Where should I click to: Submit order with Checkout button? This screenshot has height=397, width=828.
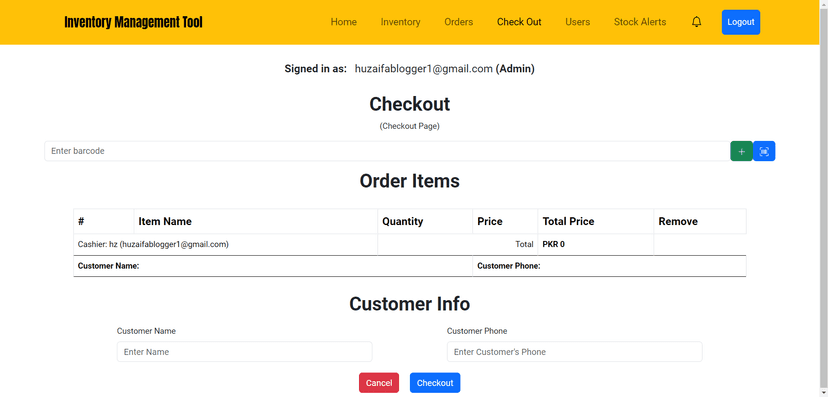(x=435, y=383)
